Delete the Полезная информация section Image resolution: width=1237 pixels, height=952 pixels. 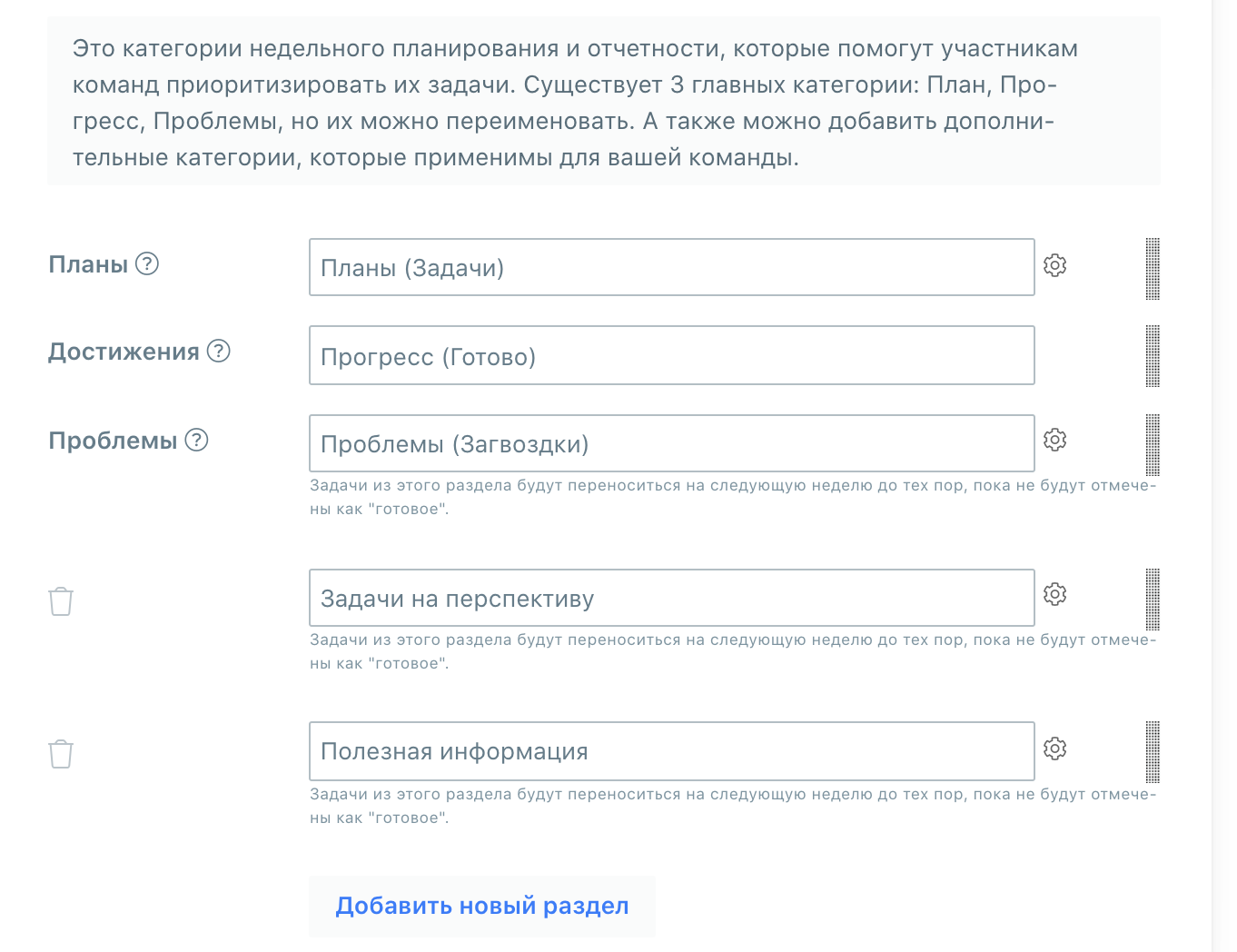click(61, 753)
